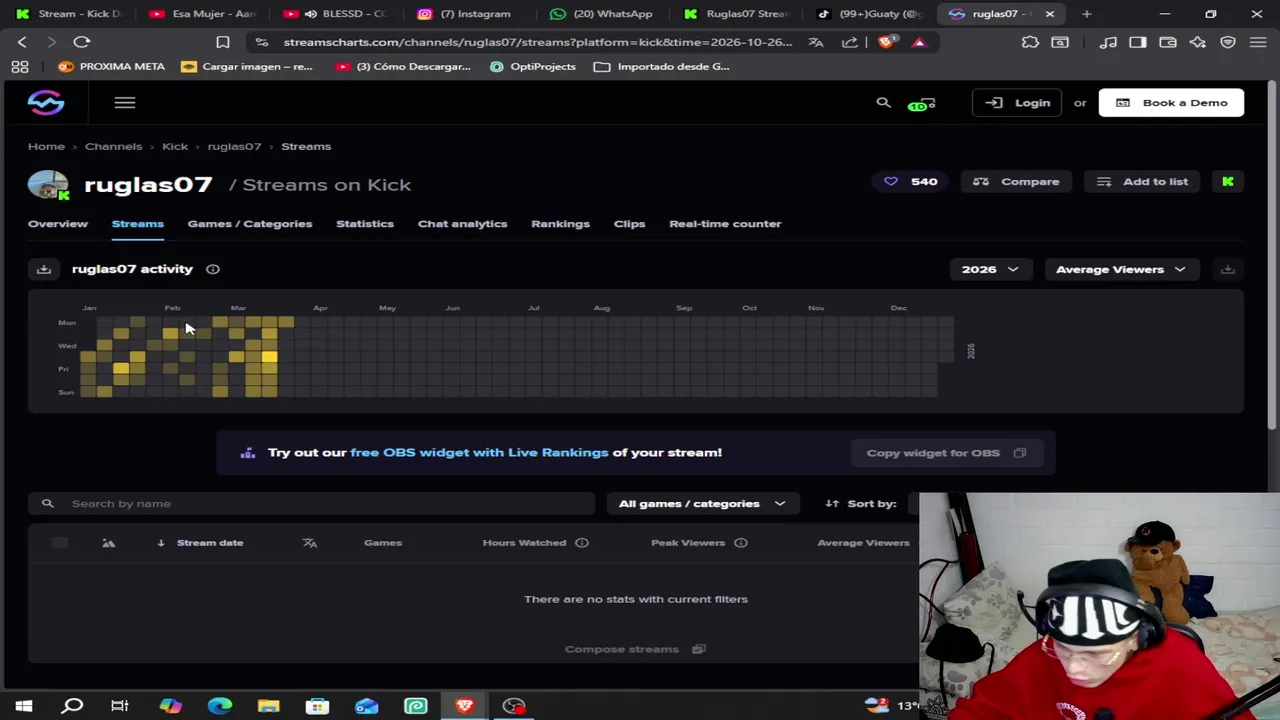Open browser extensions puzzle icon
The width and height of the screenshot is (1280, 720).
[1030, 42]
